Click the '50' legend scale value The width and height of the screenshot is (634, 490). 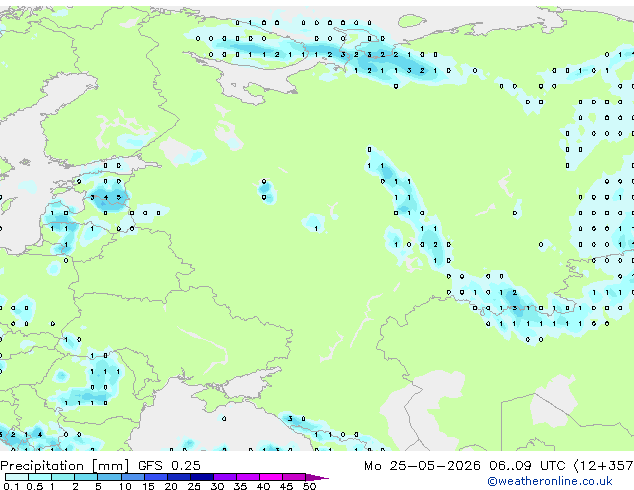click(309, 486)
